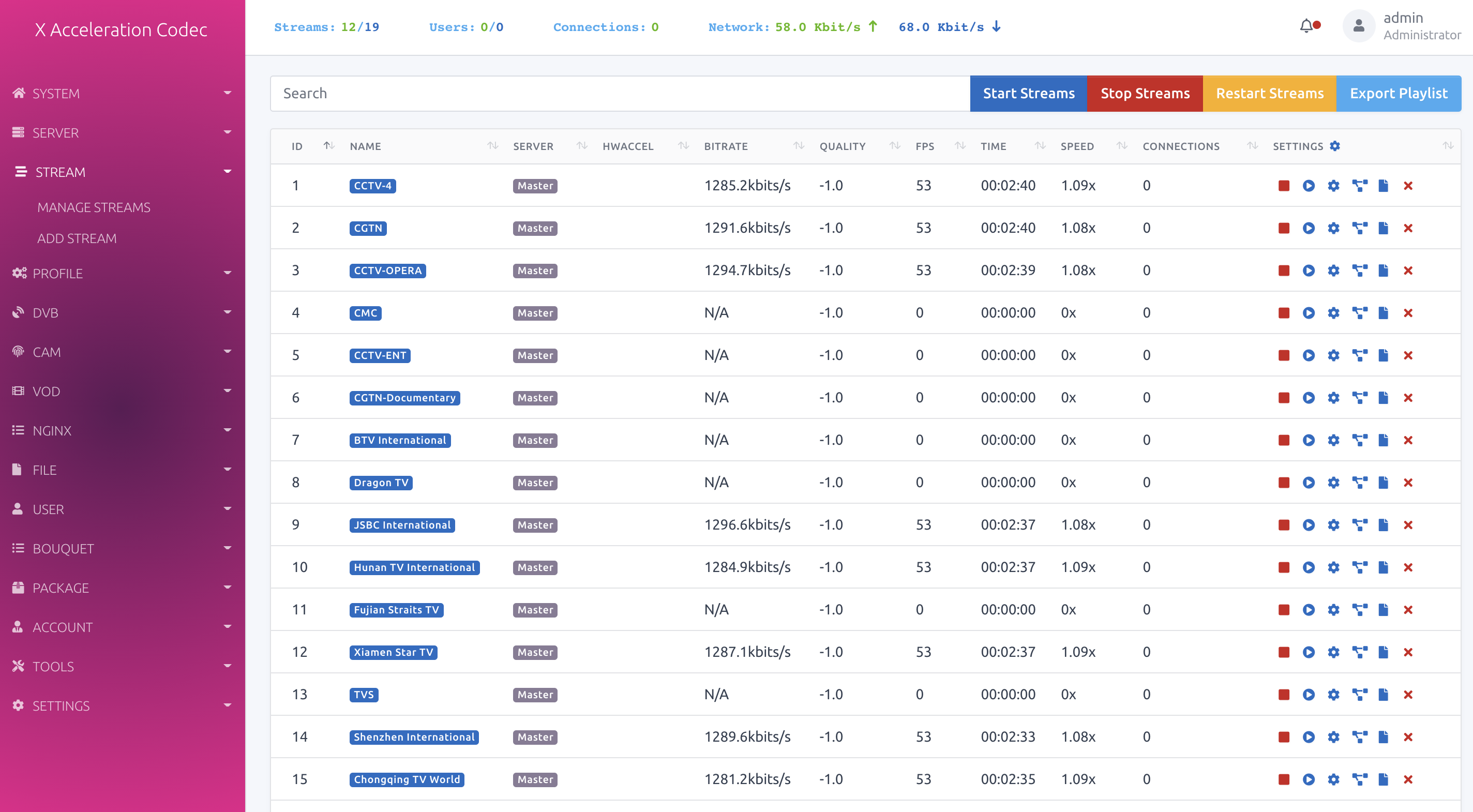Click the Search input field
The image size is (1473, 812).
point(620,93)
